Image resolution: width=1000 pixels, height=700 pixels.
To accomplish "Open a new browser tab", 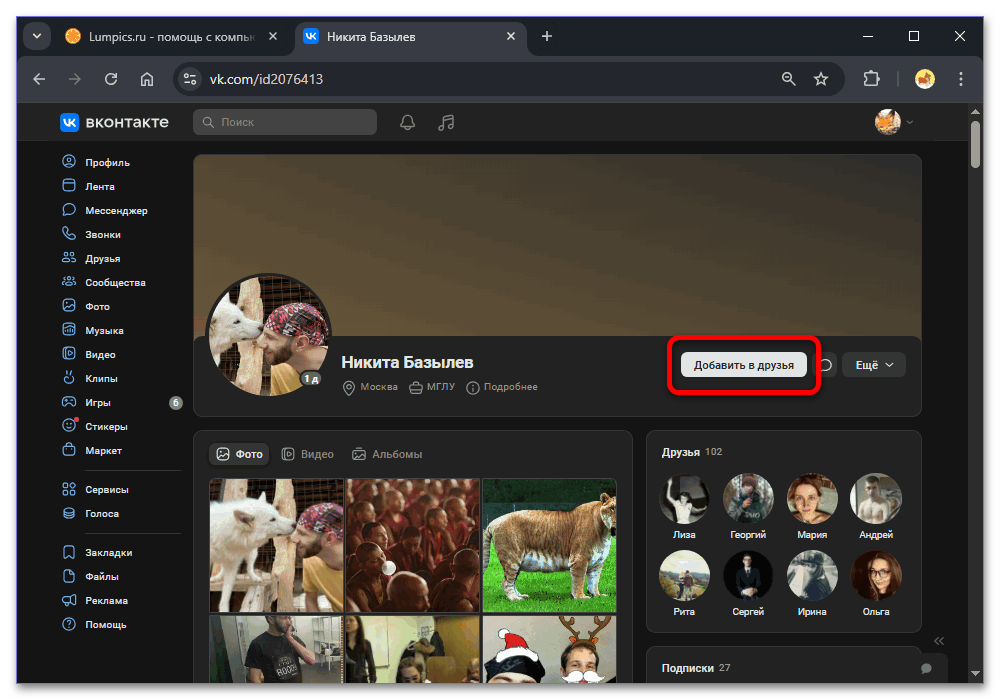I will click(547, 36).
